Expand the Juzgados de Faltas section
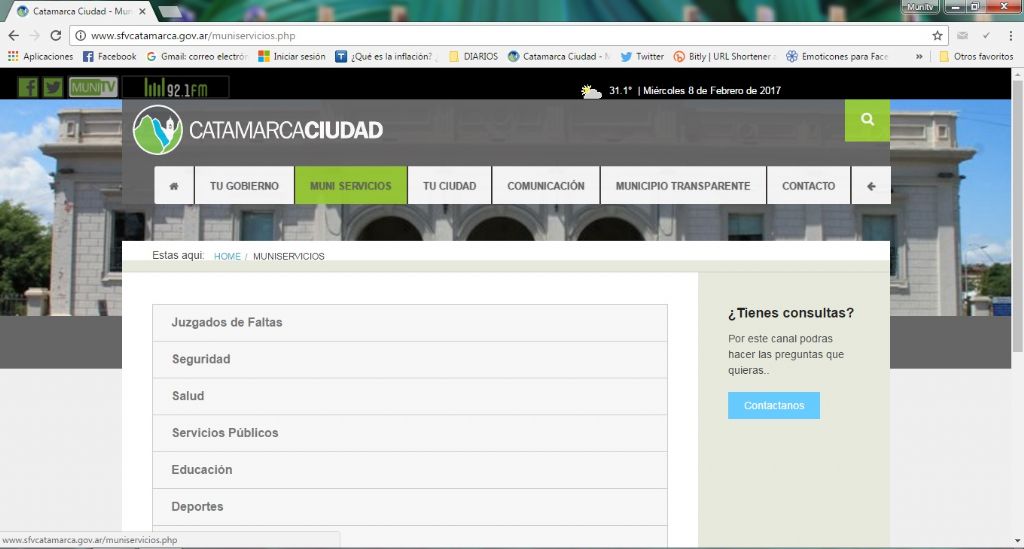This screenshot has width=1024, height=549. [409, 323]
